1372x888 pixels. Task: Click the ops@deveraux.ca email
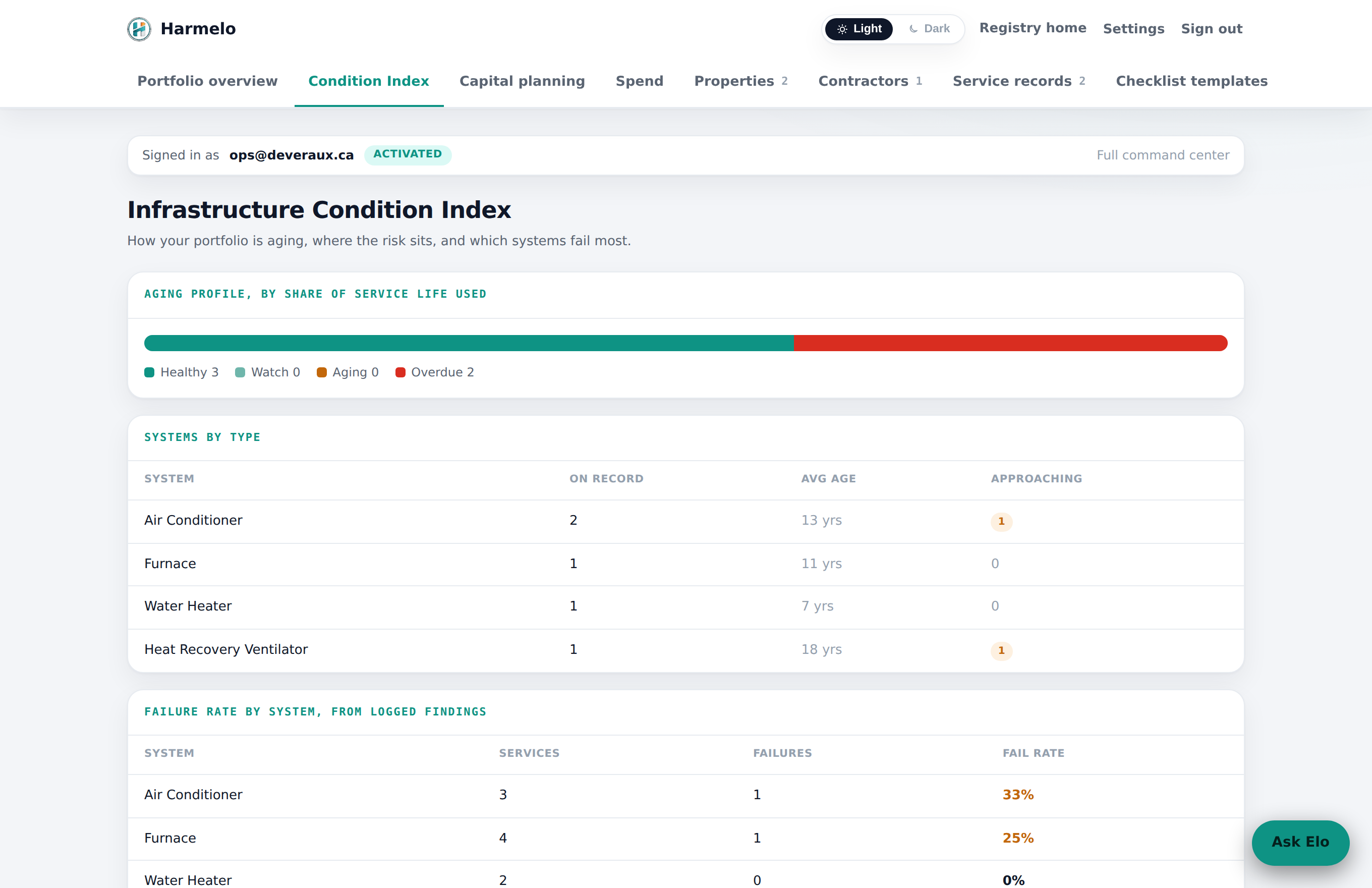(292, 155)
